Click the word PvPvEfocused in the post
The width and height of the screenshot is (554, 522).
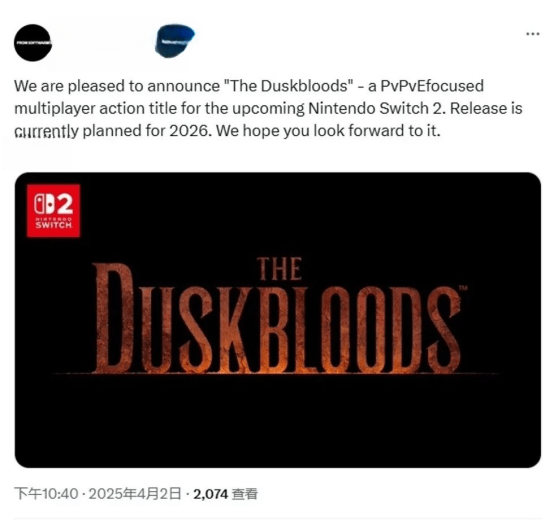tap(432, 86)
